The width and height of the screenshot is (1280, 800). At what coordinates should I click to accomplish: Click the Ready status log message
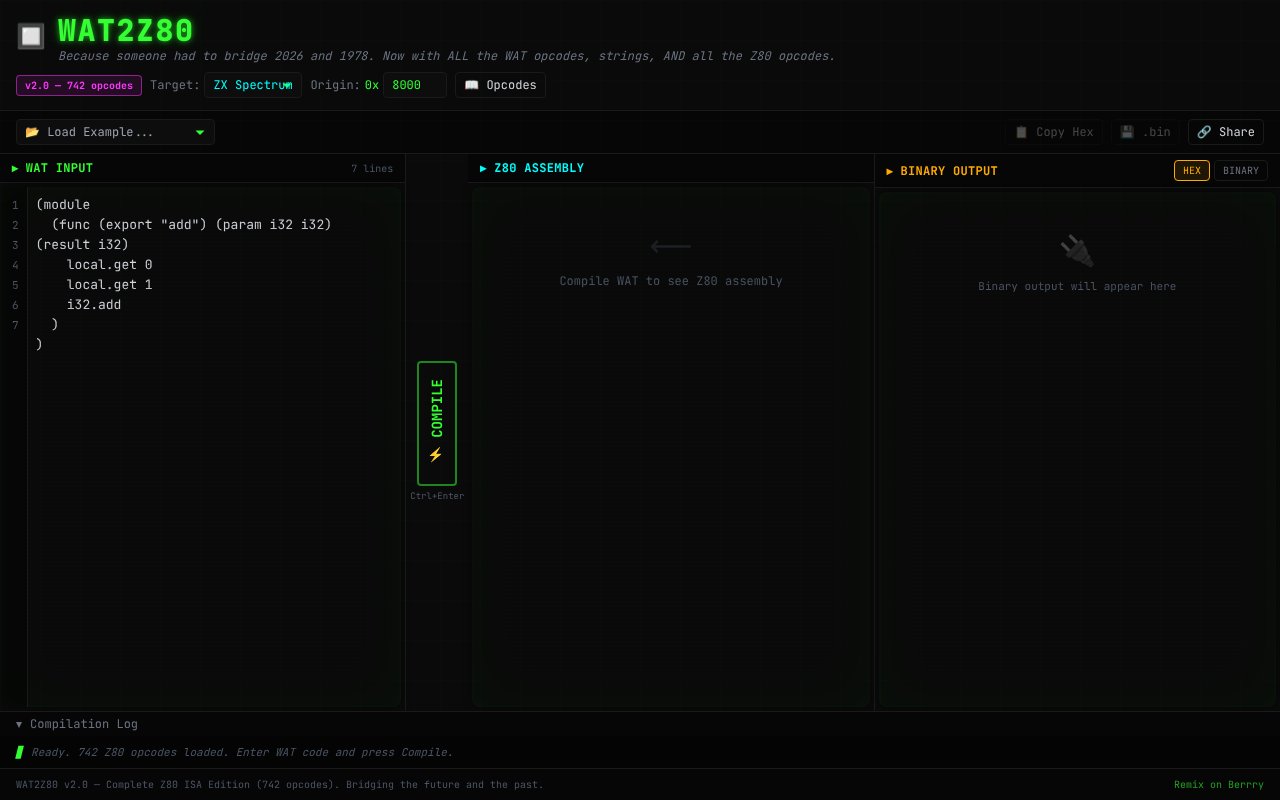pos(242,752)
